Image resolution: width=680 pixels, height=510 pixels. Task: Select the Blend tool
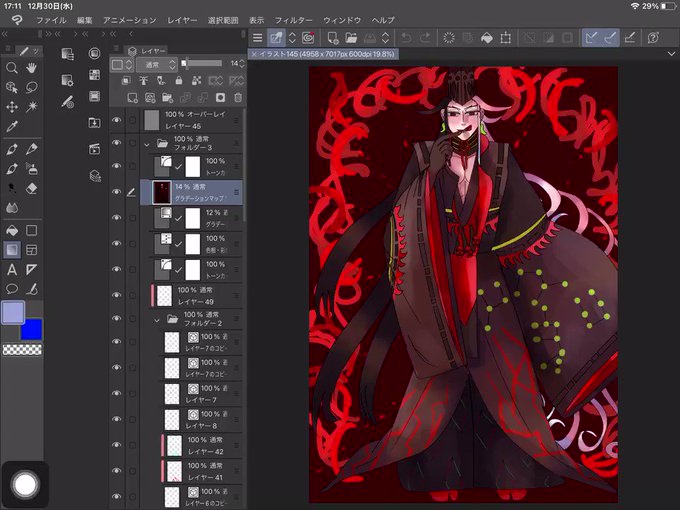(x=12, y=208)
